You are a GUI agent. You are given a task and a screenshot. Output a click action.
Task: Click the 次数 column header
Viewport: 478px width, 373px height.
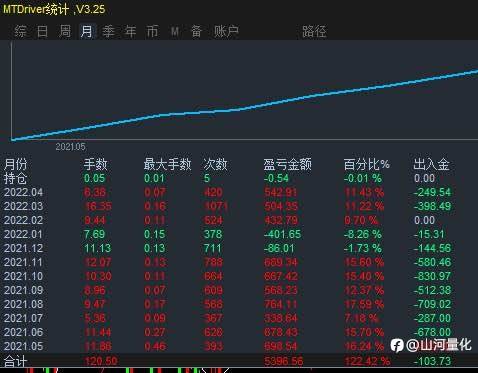216,164
